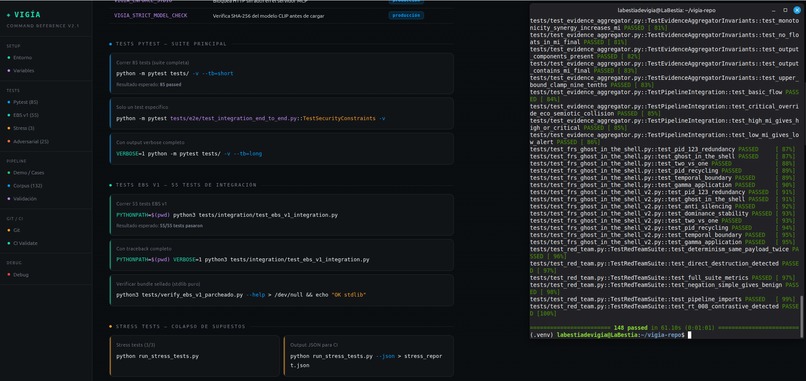Open the Debug sidebar entry
The height and width of the screenshot is (381, 806).
(x=21, y=275)
